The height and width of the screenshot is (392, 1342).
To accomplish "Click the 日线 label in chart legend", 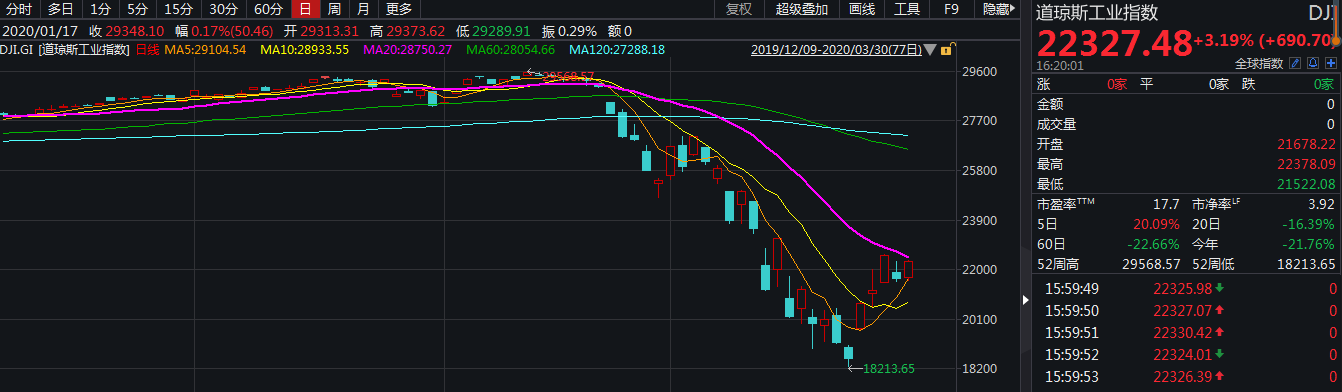I will 147,49.
